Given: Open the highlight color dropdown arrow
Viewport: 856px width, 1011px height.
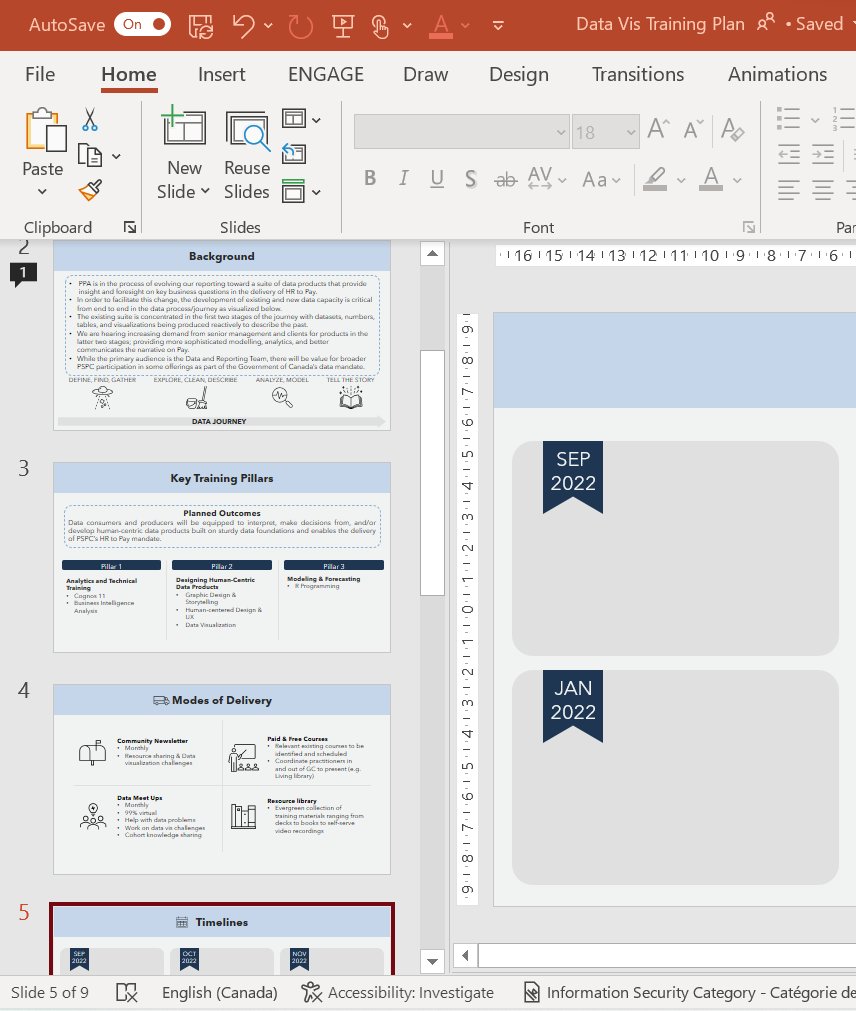Looking at the screenshot, I should tap(681, 181).
